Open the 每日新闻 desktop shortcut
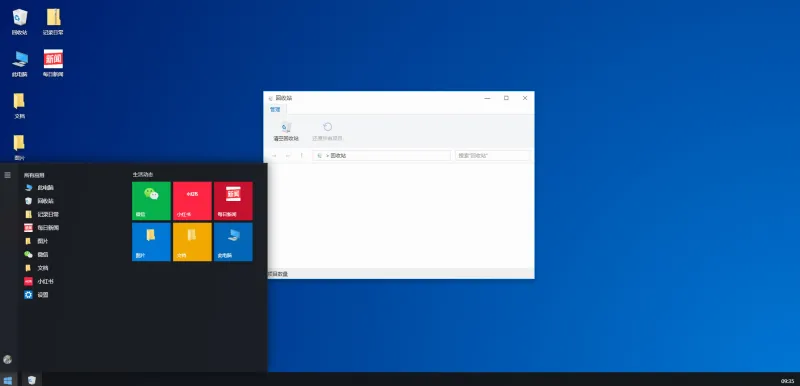This screenshot has height=386, width=800. coord(53,63)
